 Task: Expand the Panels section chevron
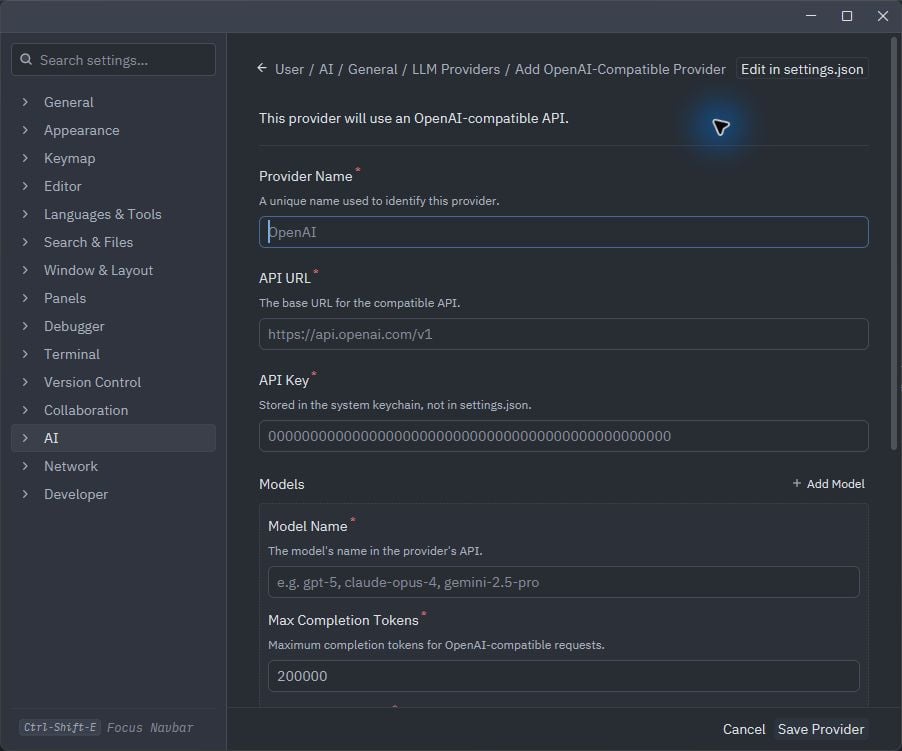point(25,298)
